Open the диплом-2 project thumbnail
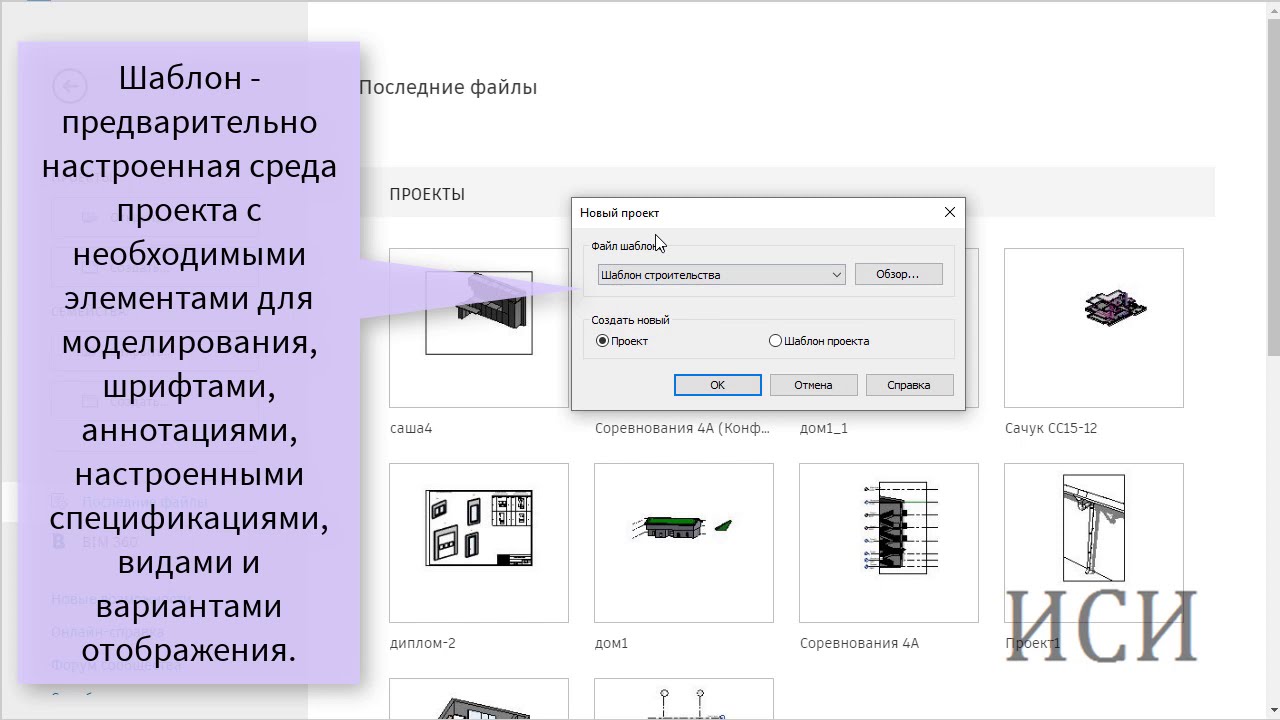Viewport: 1280px width, 720px height. pyautogui.click(x=479, y=543)
